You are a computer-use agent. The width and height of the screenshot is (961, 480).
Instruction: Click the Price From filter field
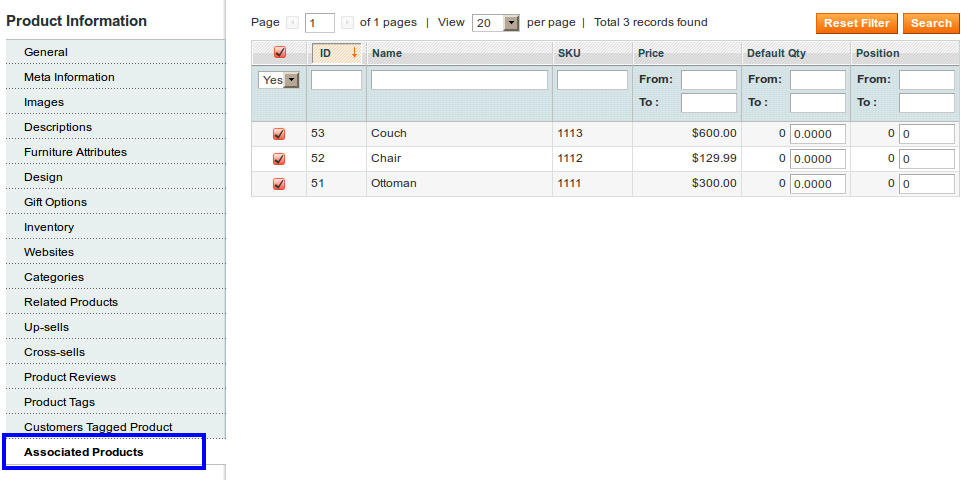click(709, 80)
